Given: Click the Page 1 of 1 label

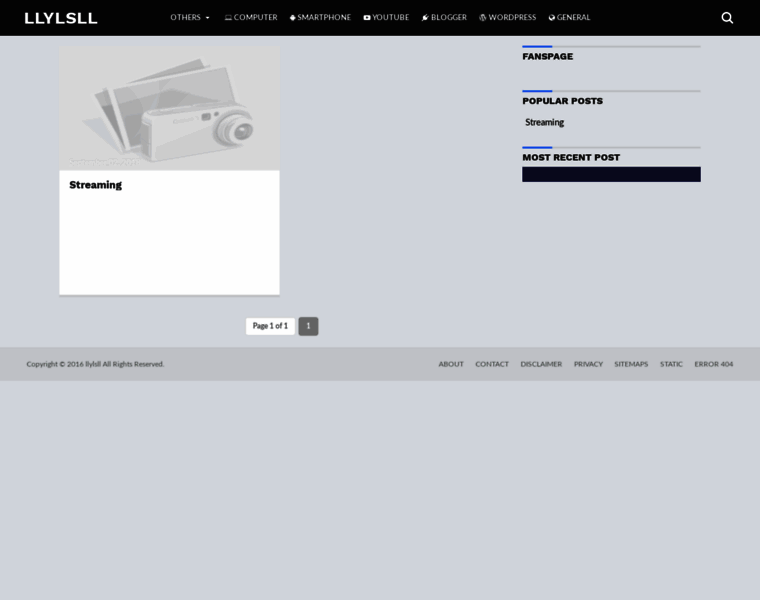Looking at the screenshot, I should (270, 326).
